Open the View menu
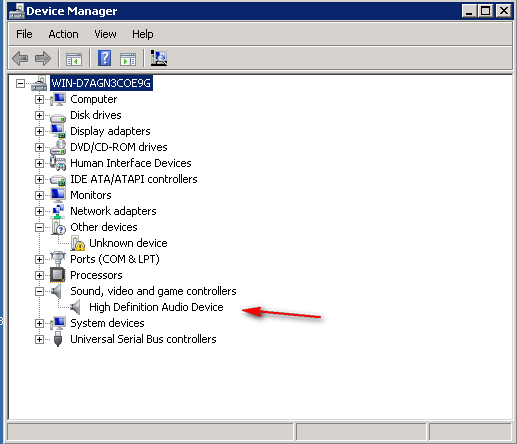This screenshot has height=444, width=517. tap(105, 34)
